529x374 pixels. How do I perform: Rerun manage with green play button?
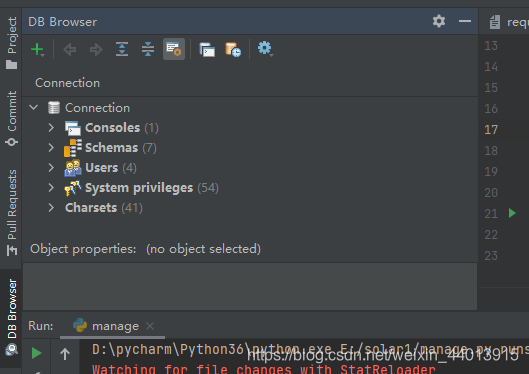[x=36, y=353]
